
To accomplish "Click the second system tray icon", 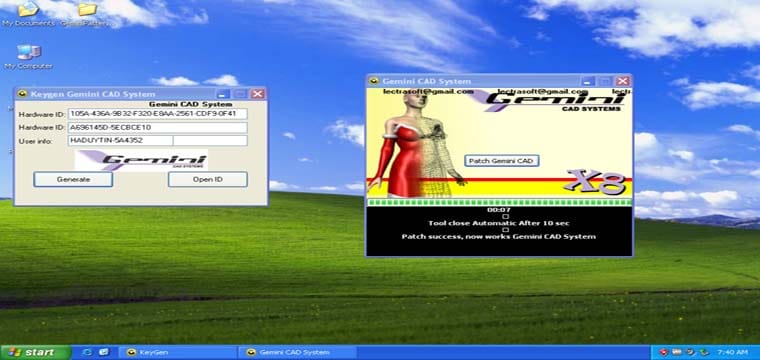I will point(678,352).
